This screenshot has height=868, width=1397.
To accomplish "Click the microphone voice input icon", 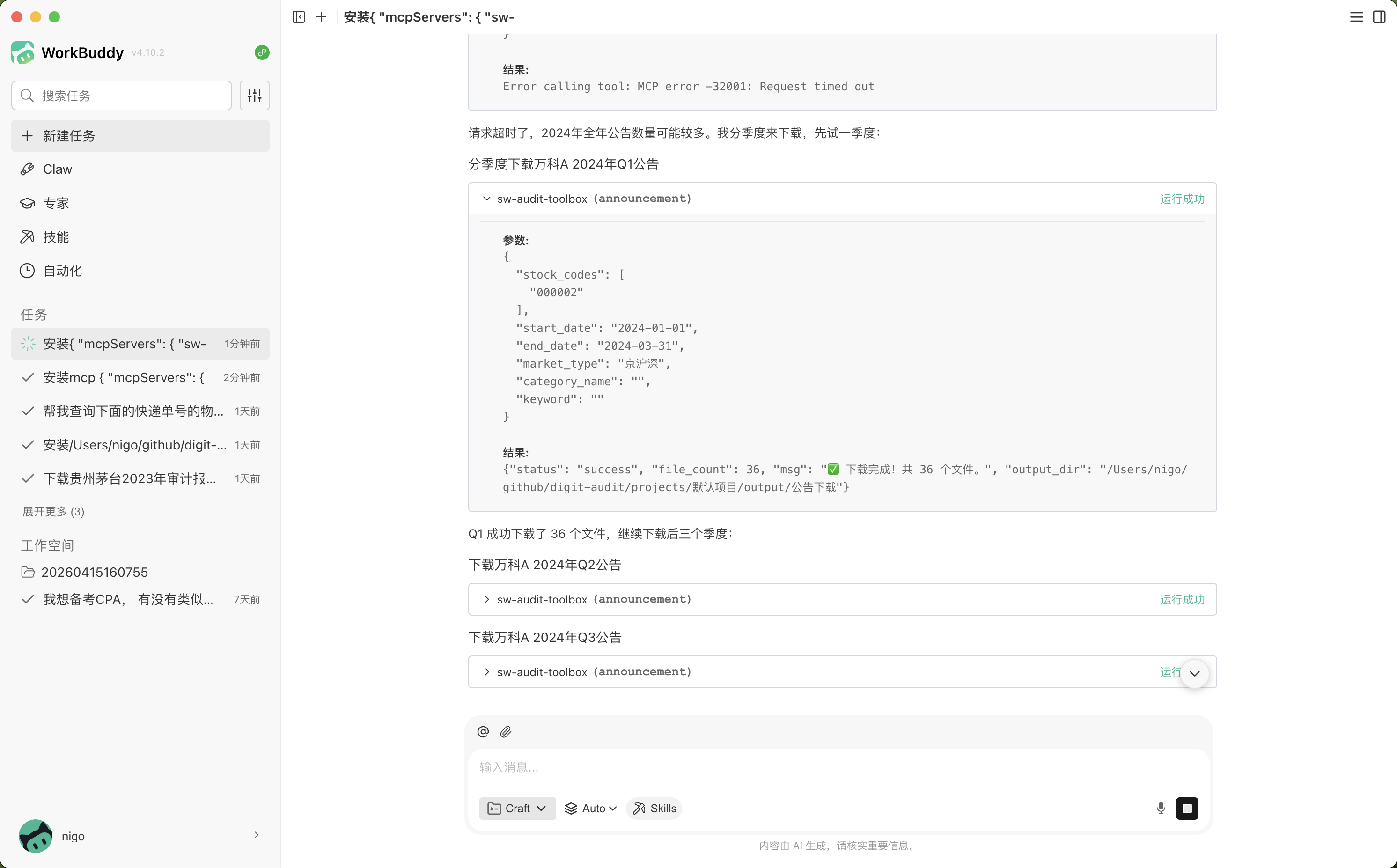I will click(1161, 808).
